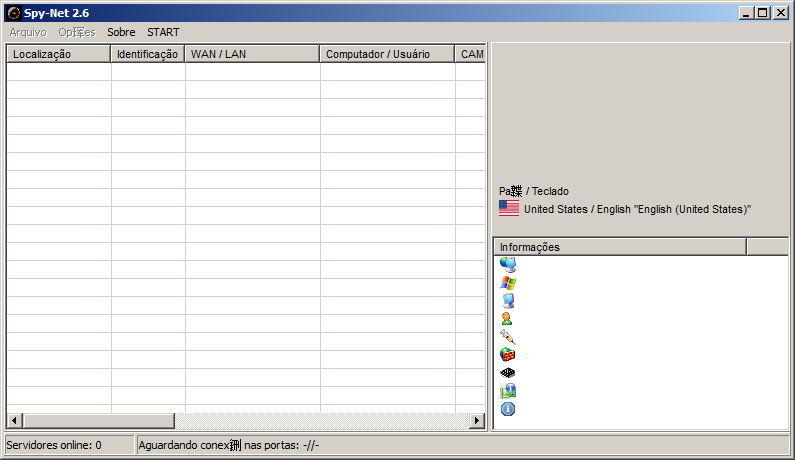
Task: Click the map with info badge icon
Action: pos(508,391)
